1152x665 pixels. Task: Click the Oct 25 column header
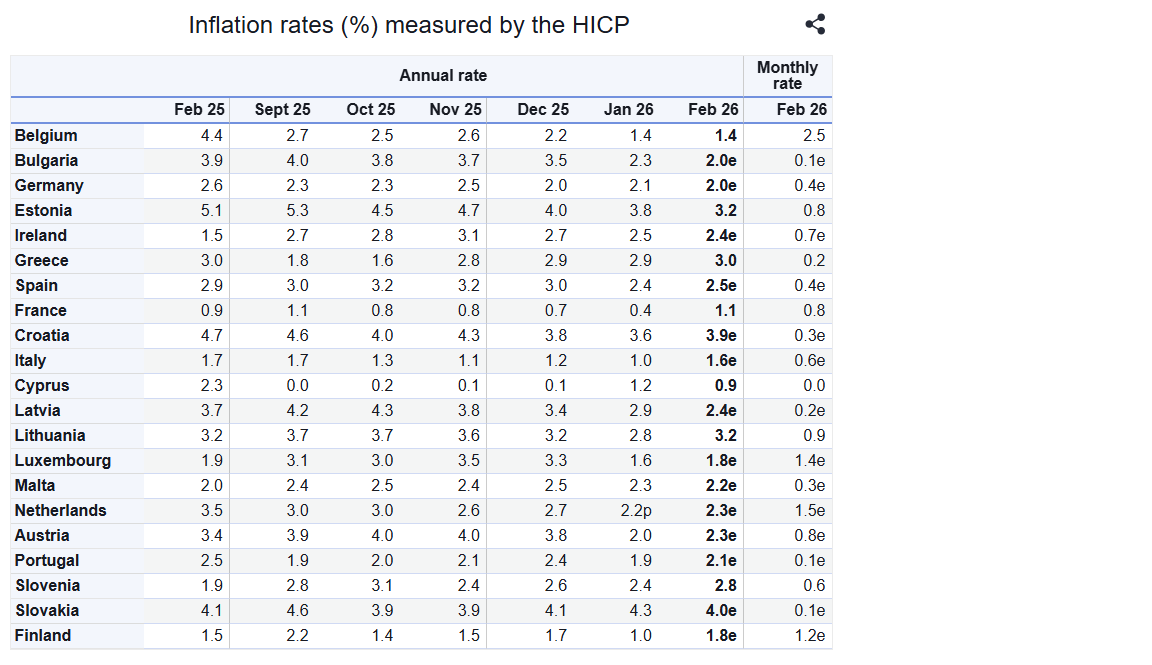[371, 110]
